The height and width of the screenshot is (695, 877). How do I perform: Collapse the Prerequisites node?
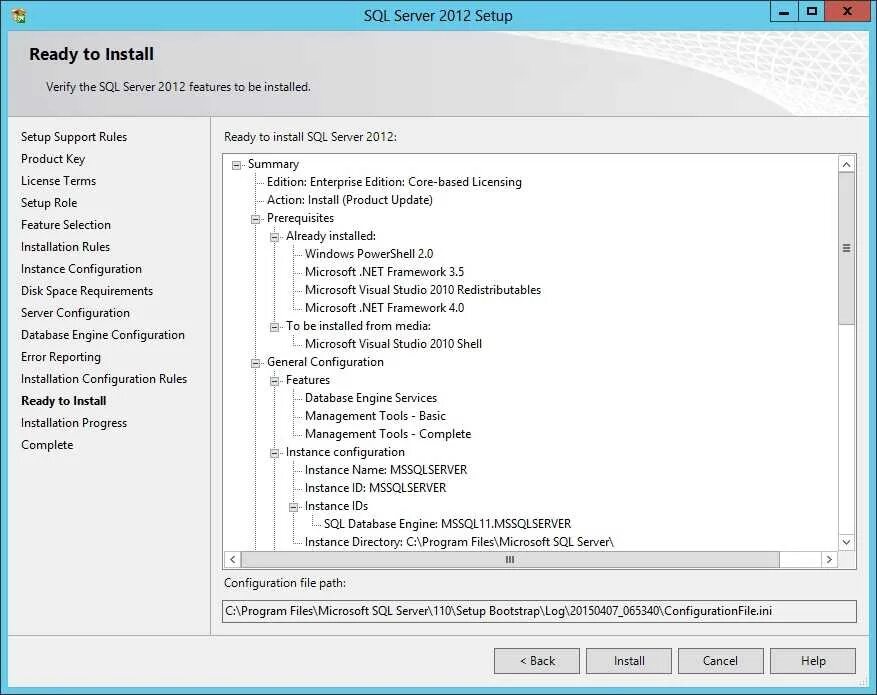click(x=256, y=219)
